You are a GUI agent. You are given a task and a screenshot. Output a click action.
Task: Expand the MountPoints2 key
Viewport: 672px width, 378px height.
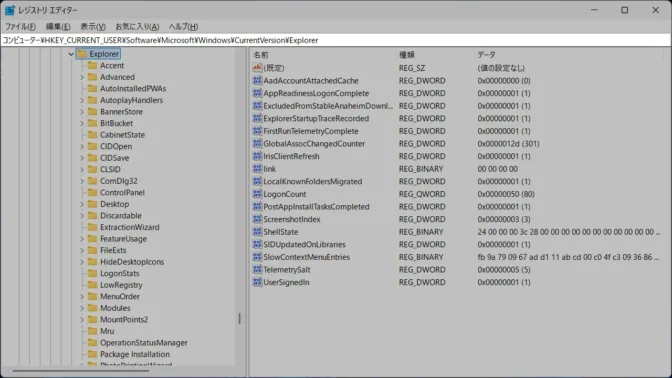pyautogui.click(x=82, y=320)
